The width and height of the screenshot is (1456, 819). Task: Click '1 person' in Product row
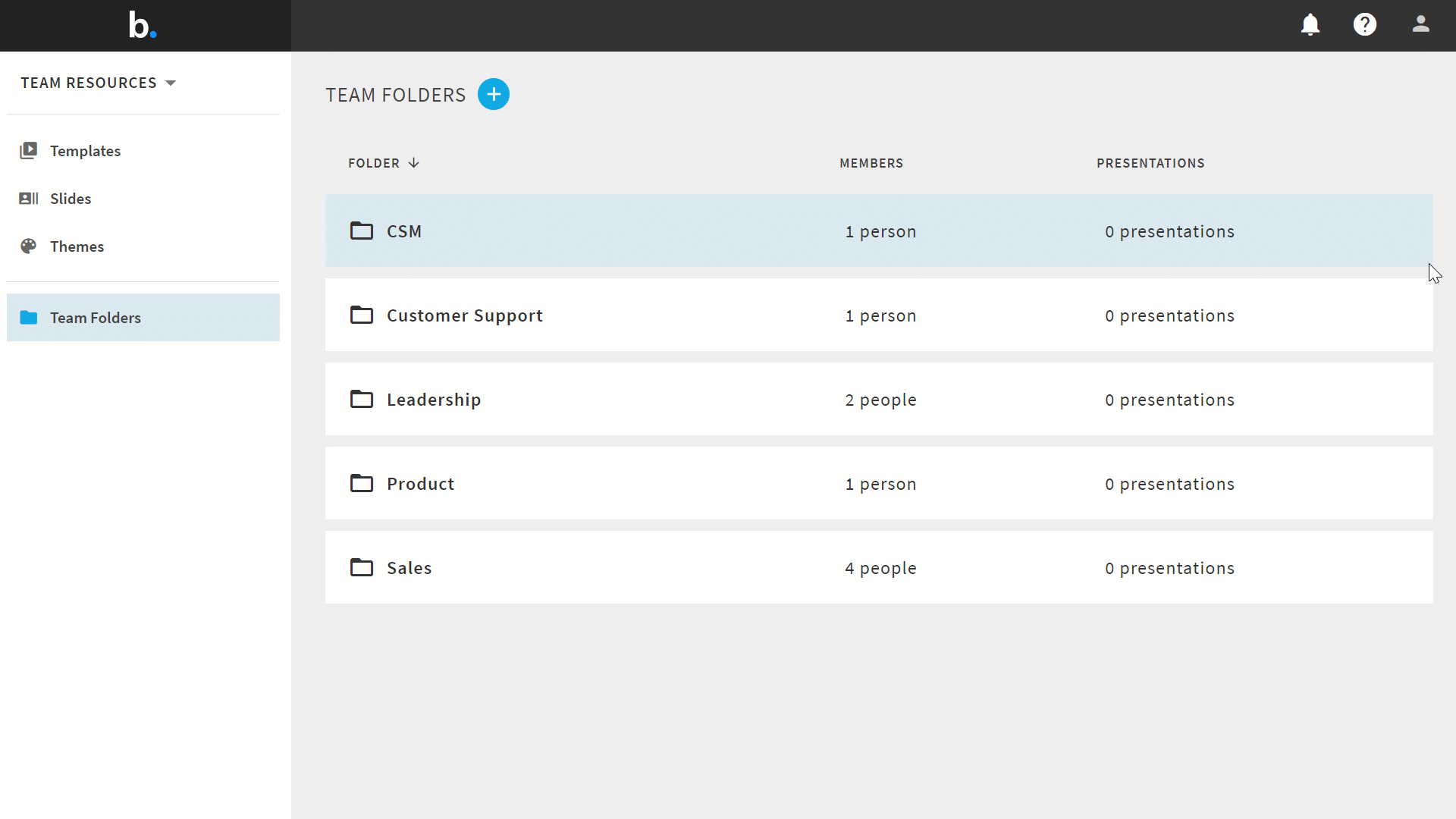click(x=881, y=484)
